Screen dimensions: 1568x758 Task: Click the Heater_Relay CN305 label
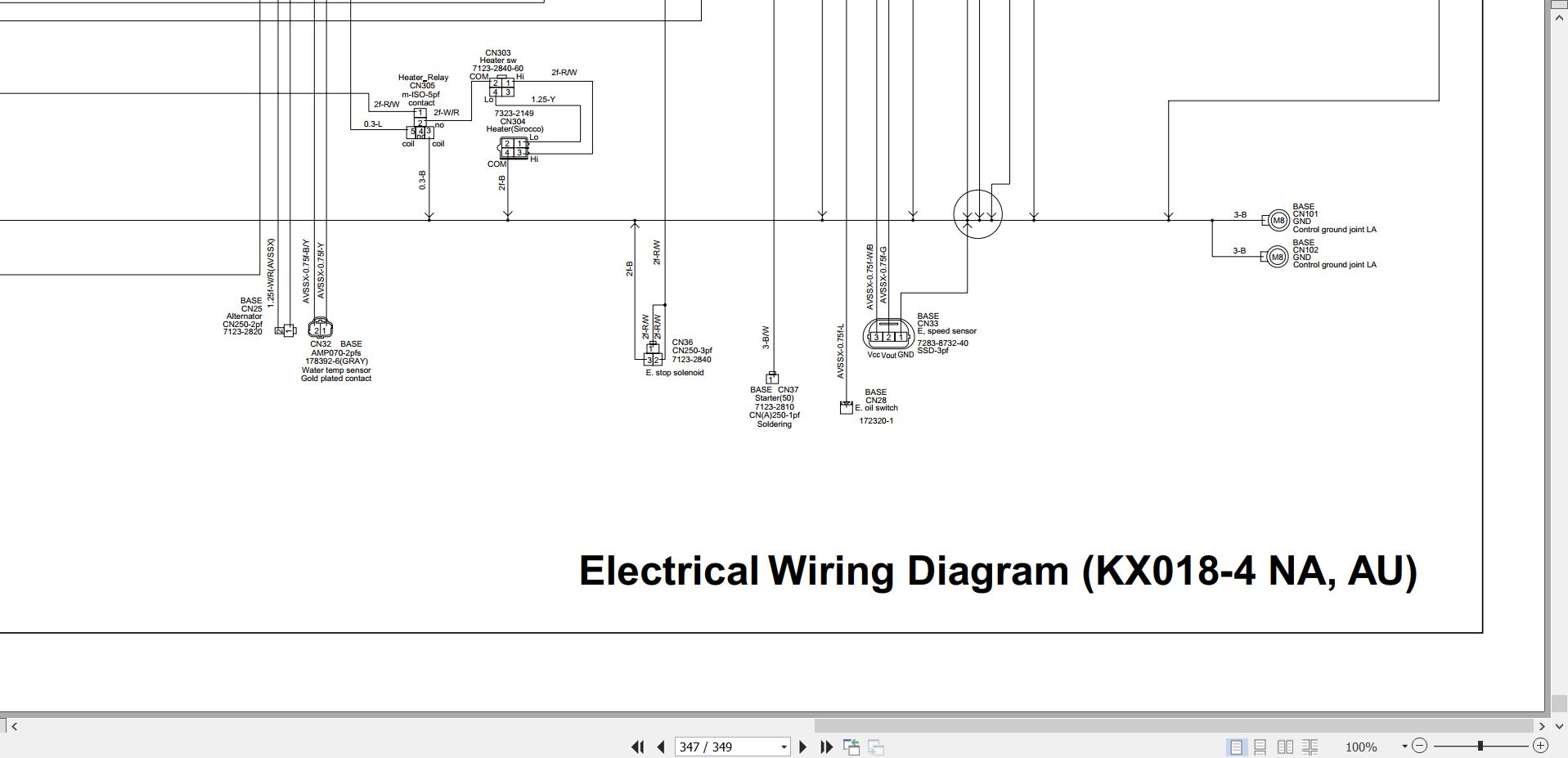[423, 82]
